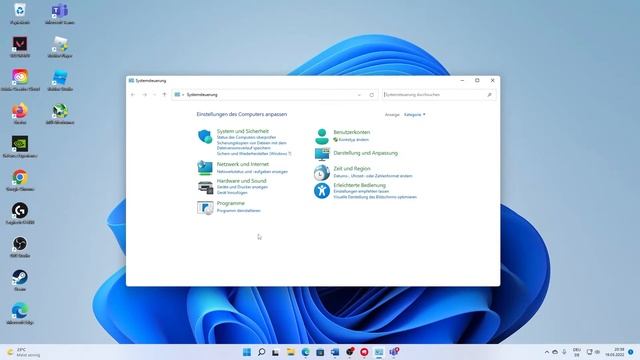Click 'Sichern und Wiederherstellen (Windows 7)' link
The image size is (640, 360).
254,153
